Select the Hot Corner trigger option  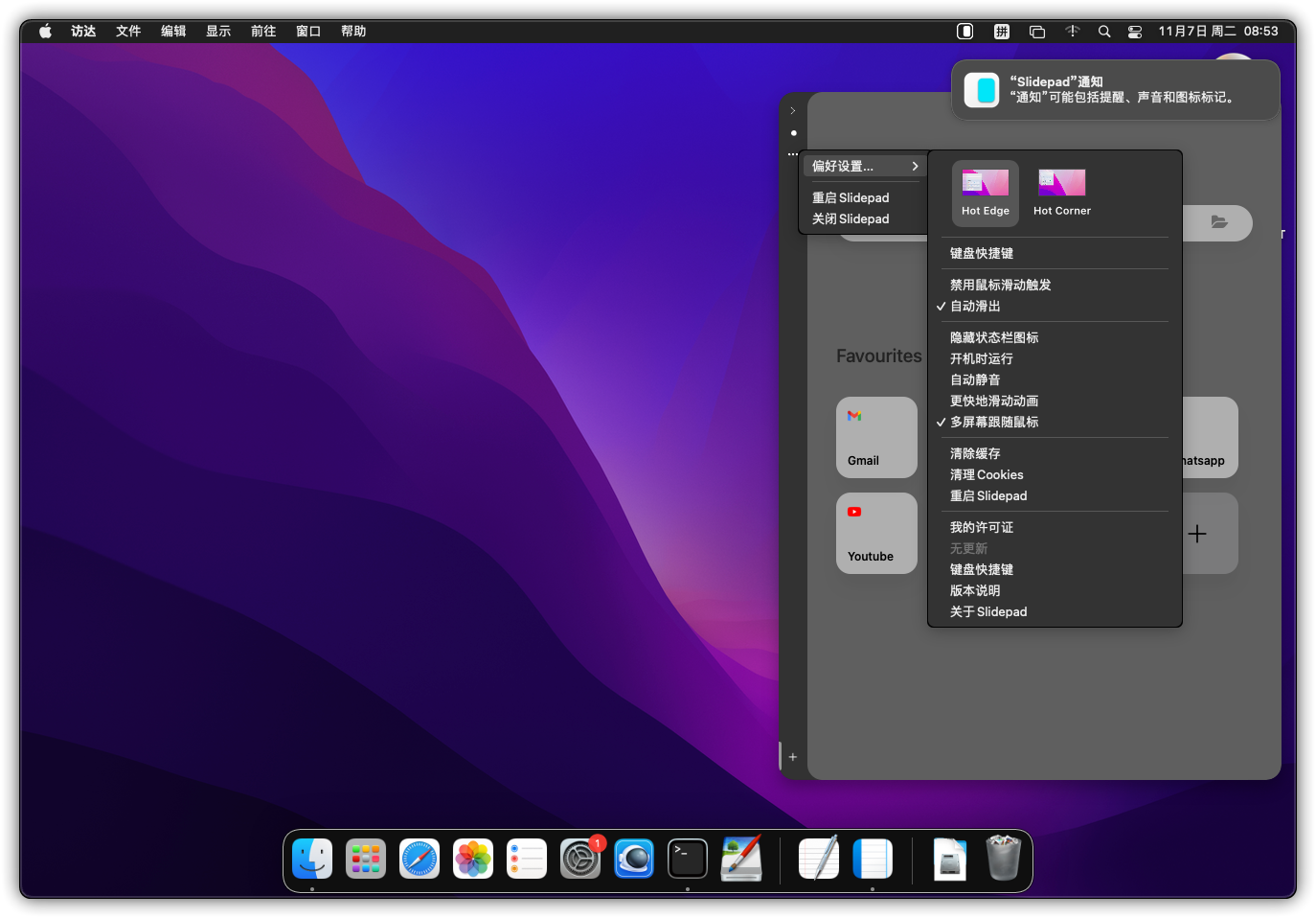[1061, 193]
